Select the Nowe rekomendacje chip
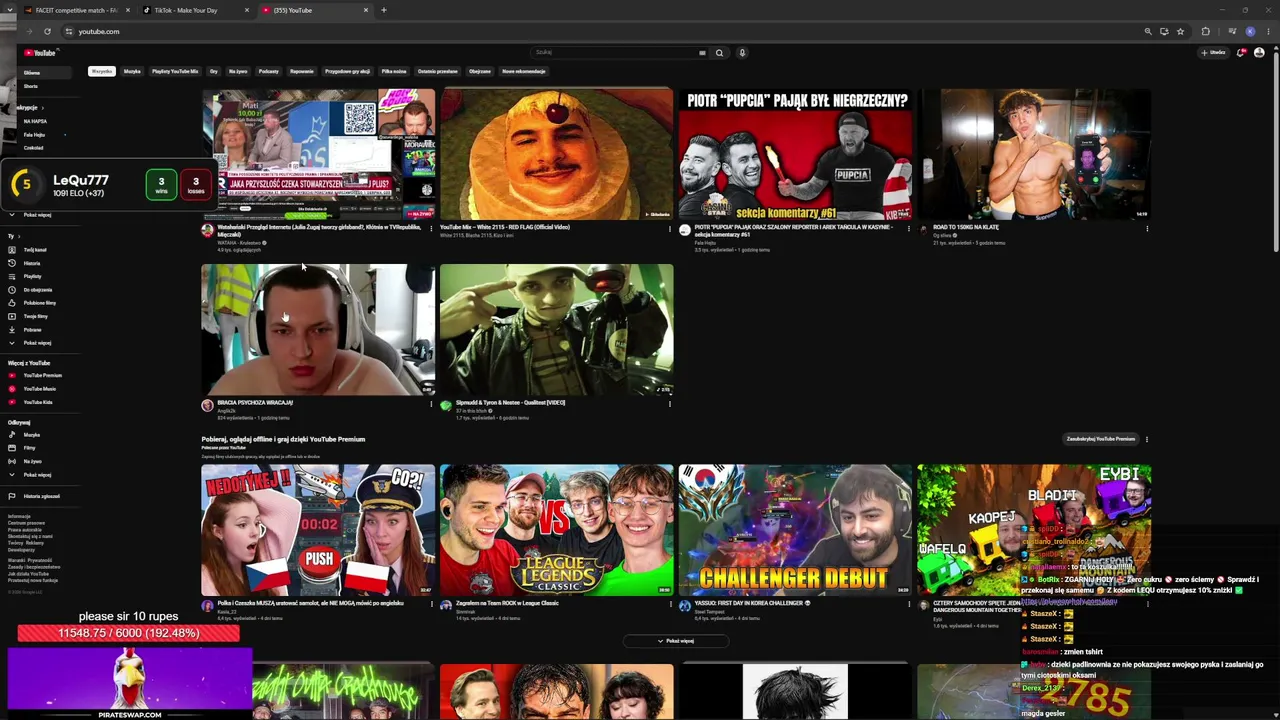Image resolution: width=1280 pixels, height=720 pixels. pos(524,71)
